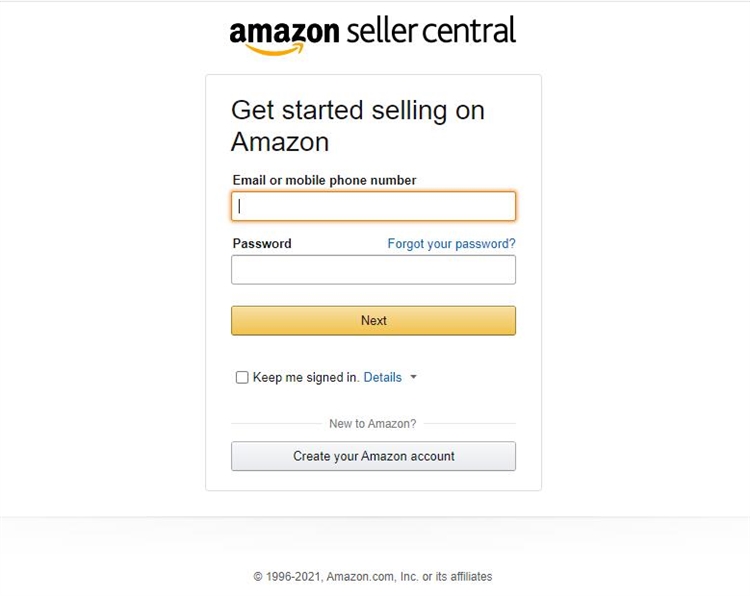Click the divider line right of "New to Amazon?"
750x596 pixels.
tap(470, 424)
